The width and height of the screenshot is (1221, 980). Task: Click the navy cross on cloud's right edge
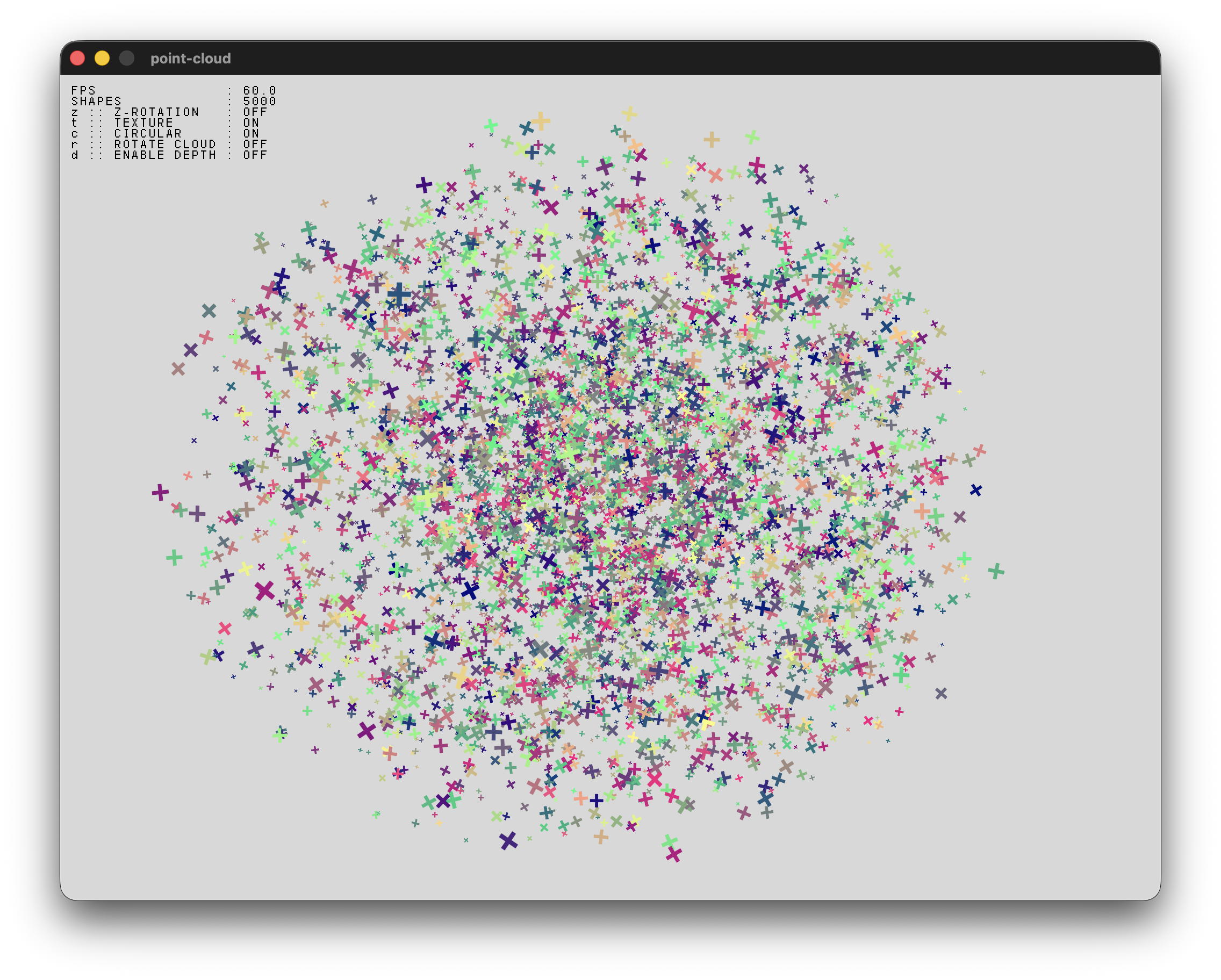975,489
